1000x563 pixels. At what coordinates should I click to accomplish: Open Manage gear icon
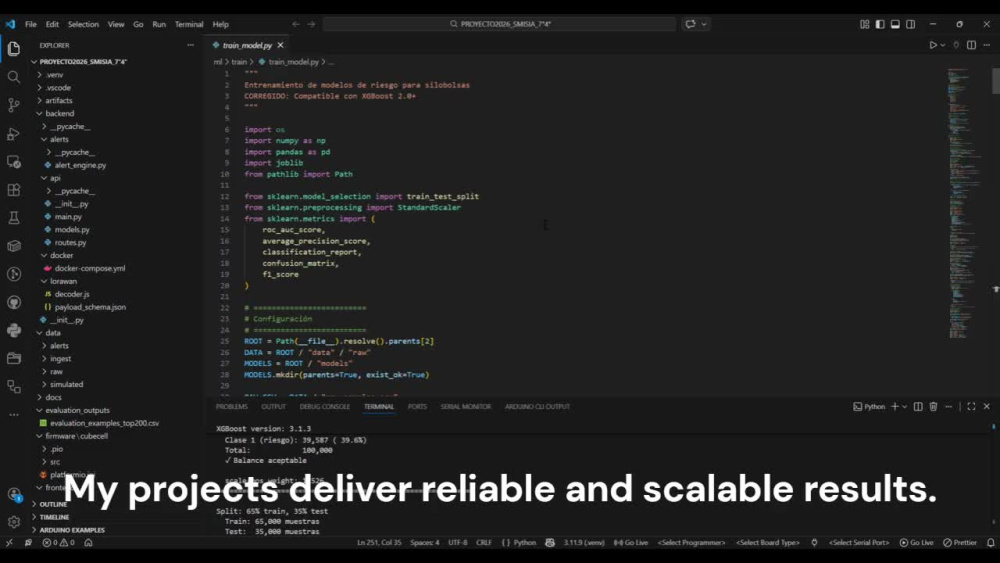click(13, 522)
